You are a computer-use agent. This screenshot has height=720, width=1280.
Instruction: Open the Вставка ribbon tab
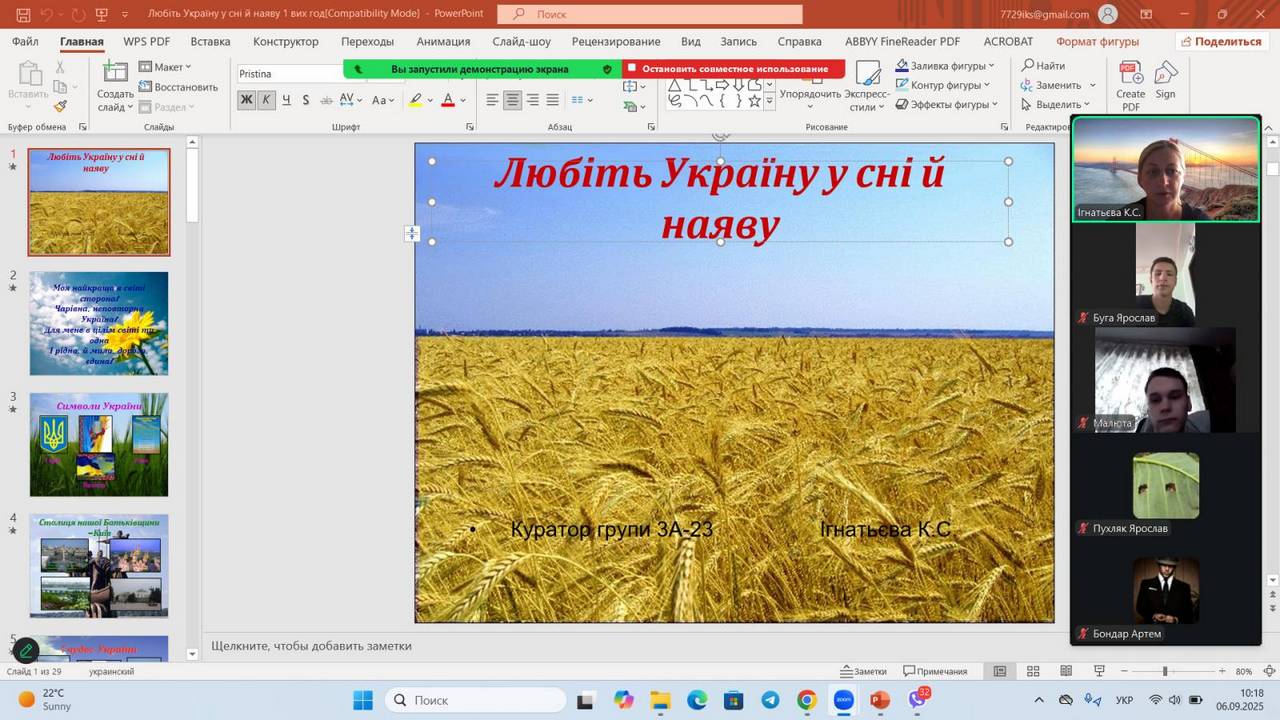pos(210,42)
